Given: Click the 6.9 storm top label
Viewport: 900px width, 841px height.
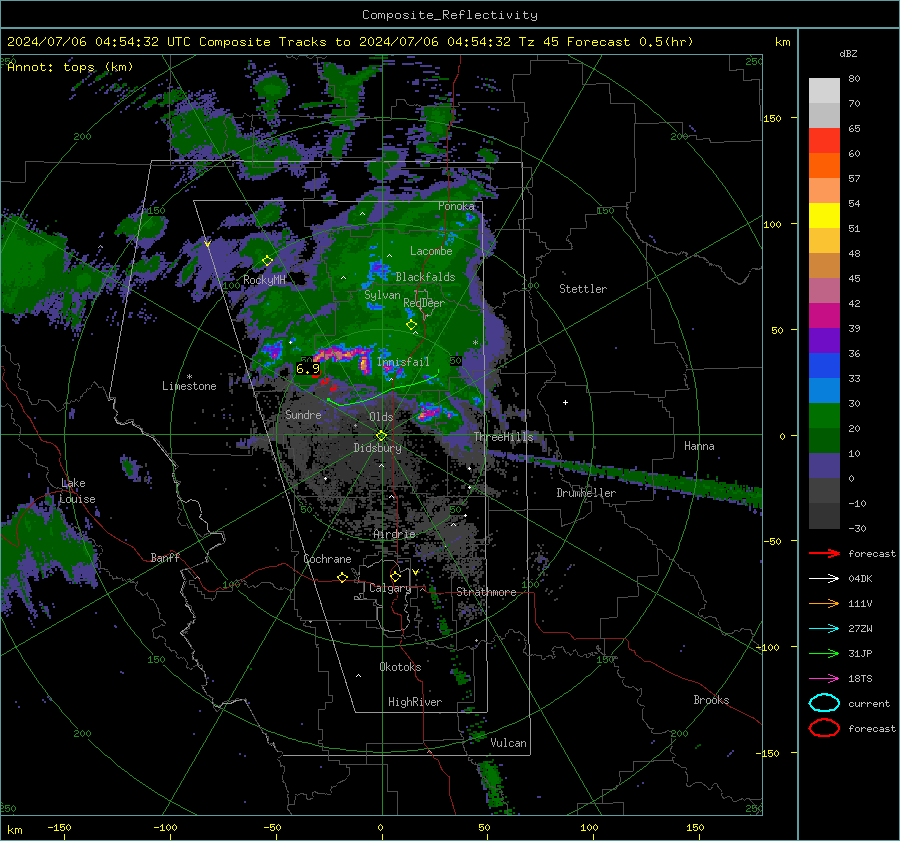Looking at the screenshot, I should (308, 369).
